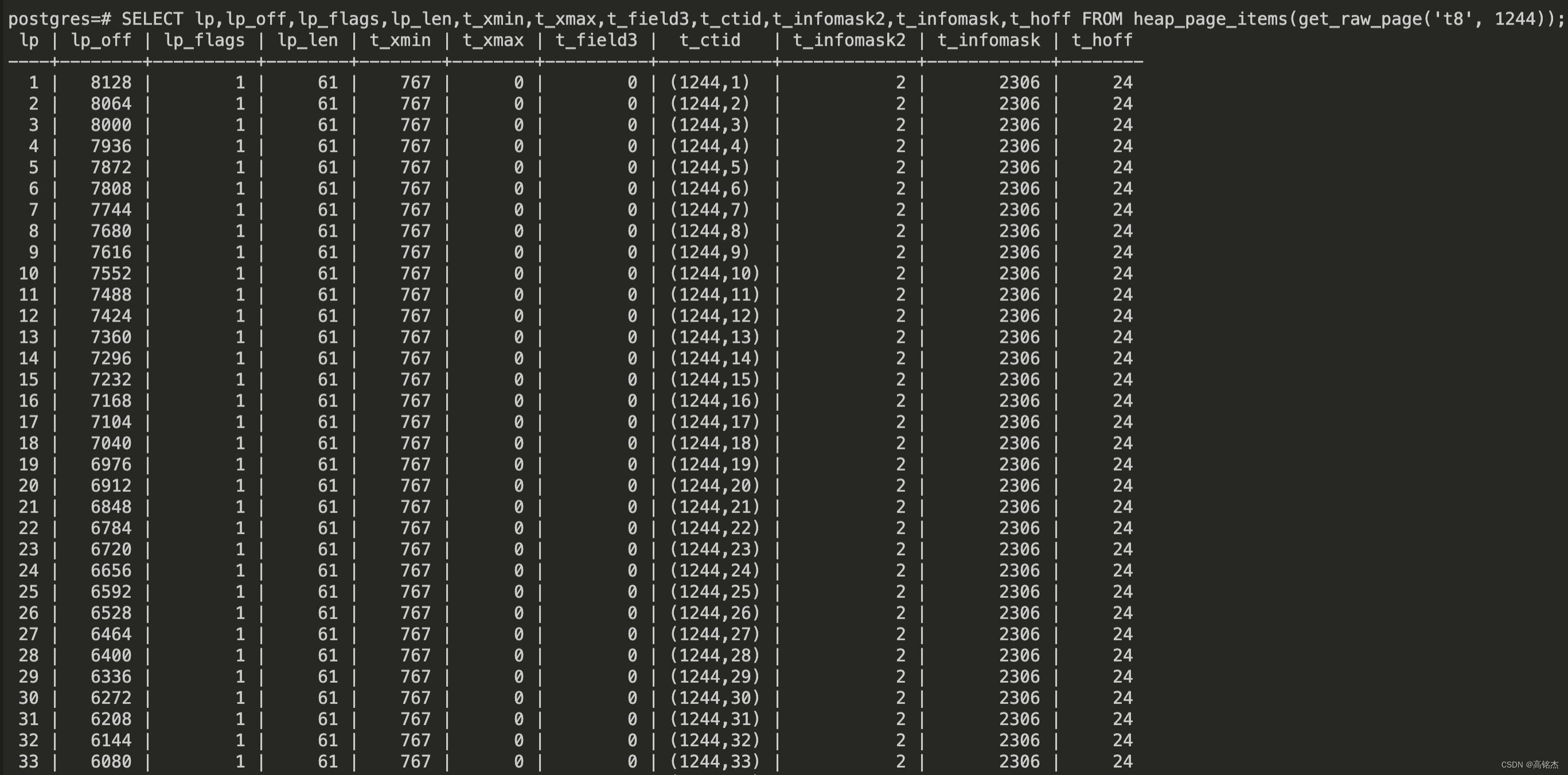The width and height of the screenshot is (1568, 775).
Task: Click the CSDN watermark text
Action: (1529, 765)
